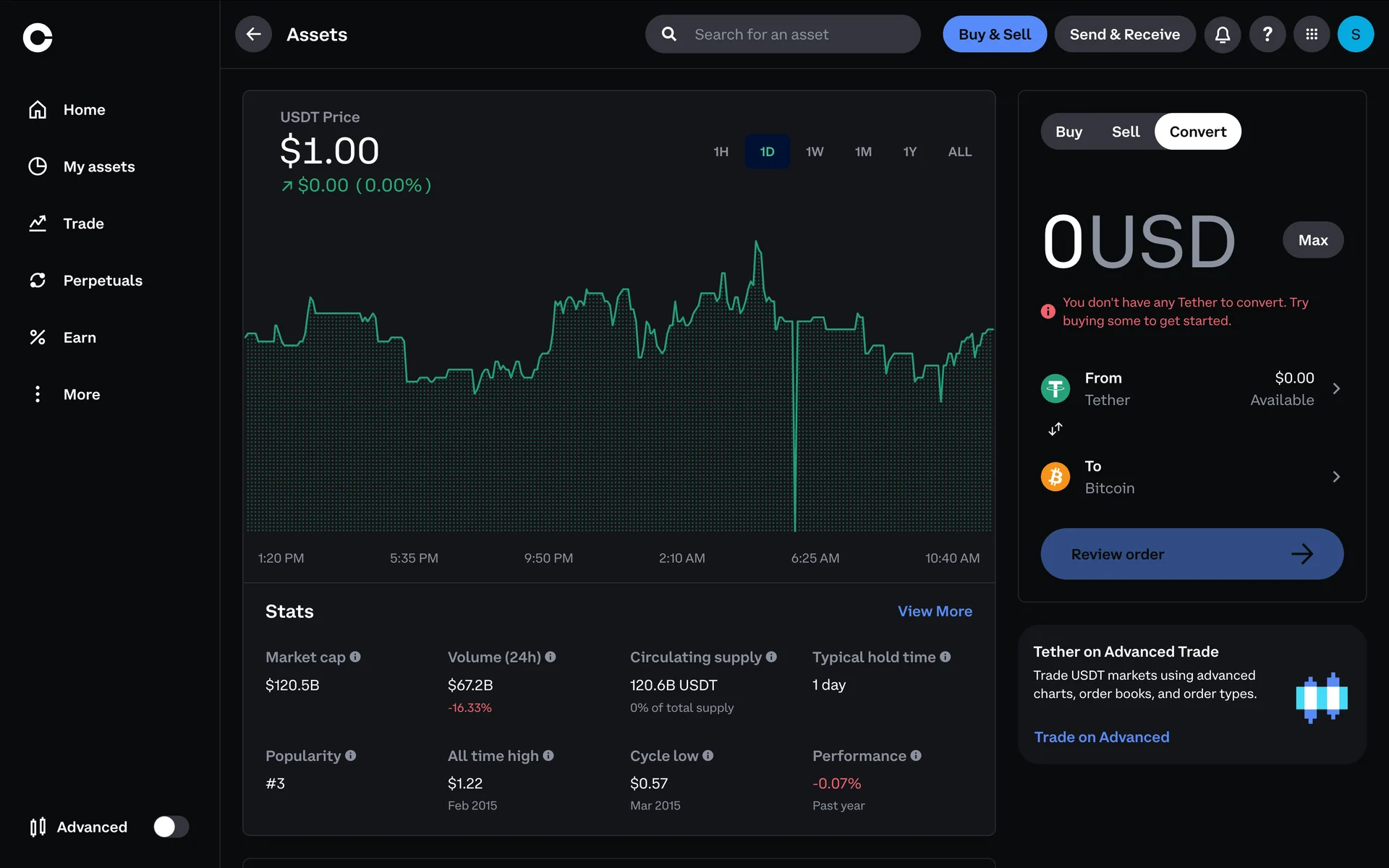
Task: Click the back arrow beside Assets
Action: [x=253, y=34]
